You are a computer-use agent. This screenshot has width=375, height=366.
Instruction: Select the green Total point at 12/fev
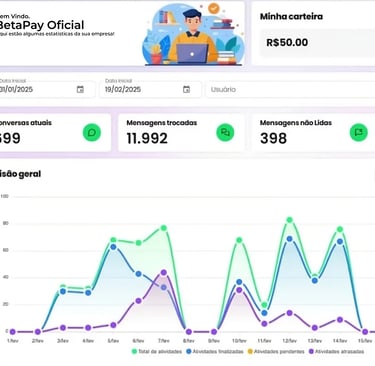(290, 220)
